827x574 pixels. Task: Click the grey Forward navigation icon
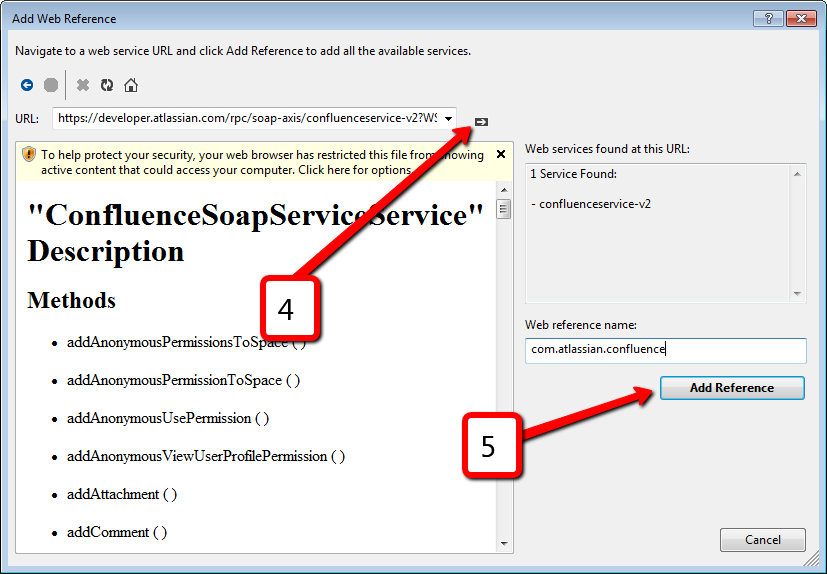[x=51, y=86]
